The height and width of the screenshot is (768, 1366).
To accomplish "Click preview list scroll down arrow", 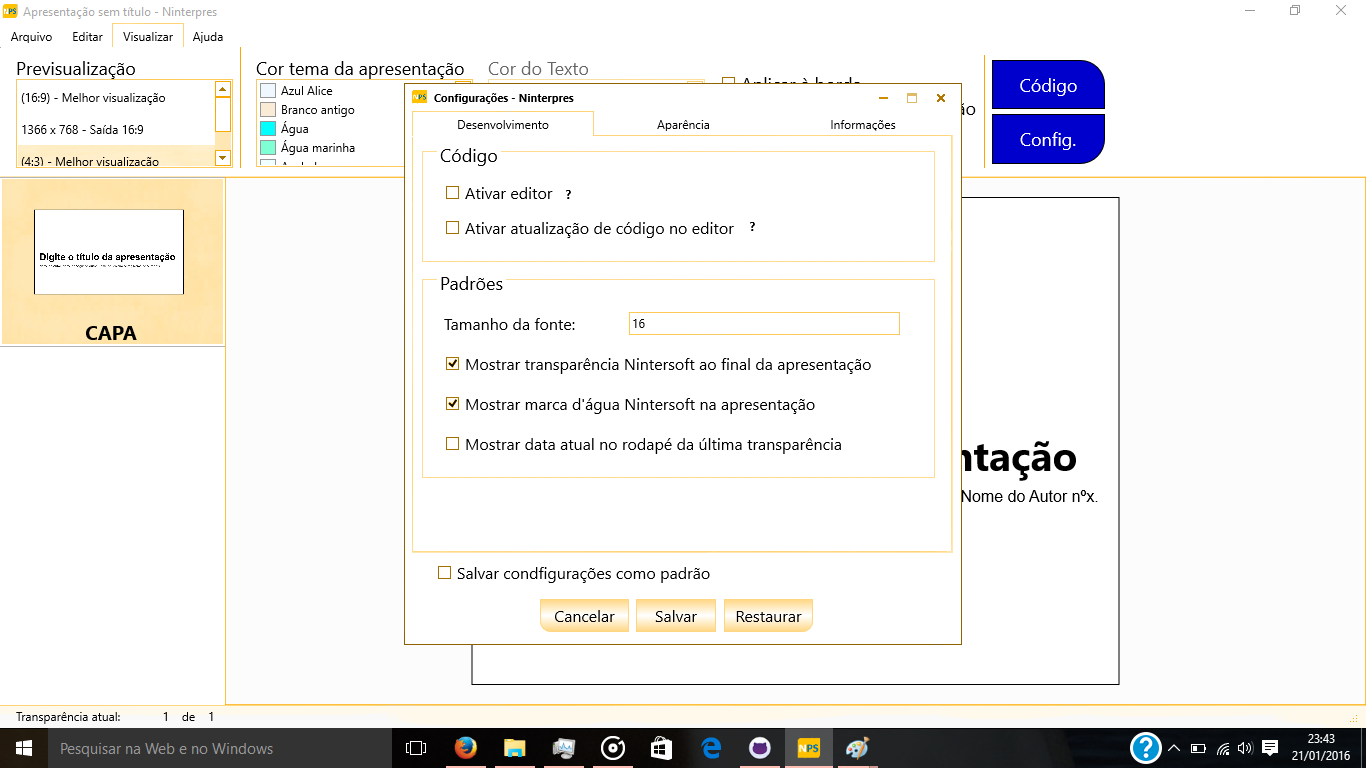I will (x=223, y=157).
